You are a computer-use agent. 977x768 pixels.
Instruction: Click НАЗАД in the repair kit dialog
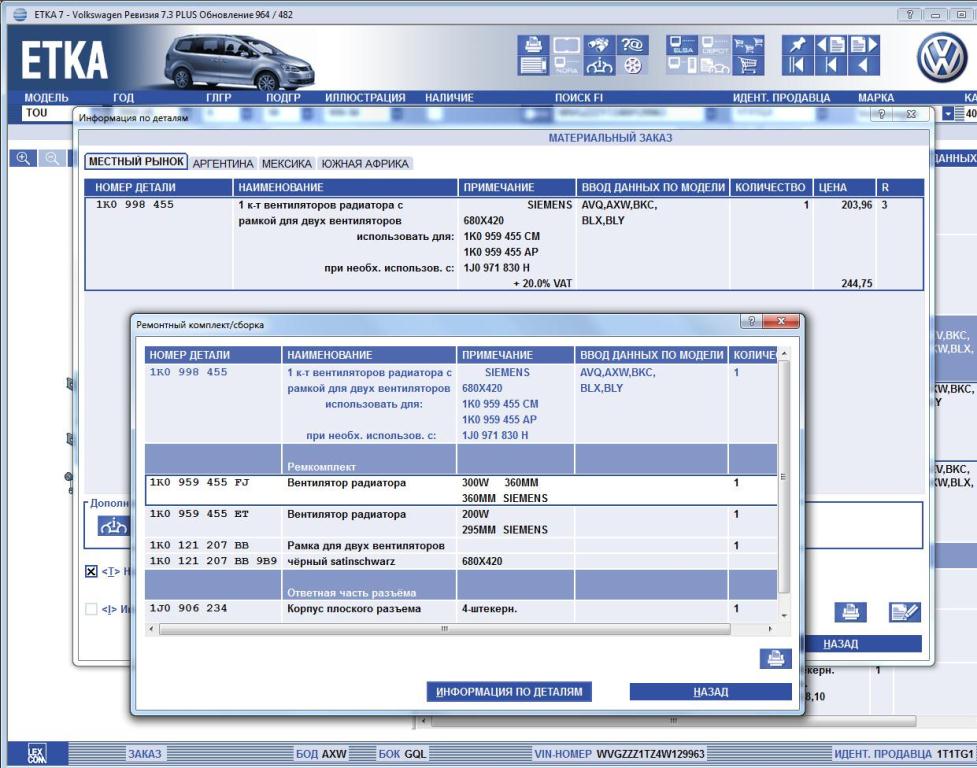(710, 691)
